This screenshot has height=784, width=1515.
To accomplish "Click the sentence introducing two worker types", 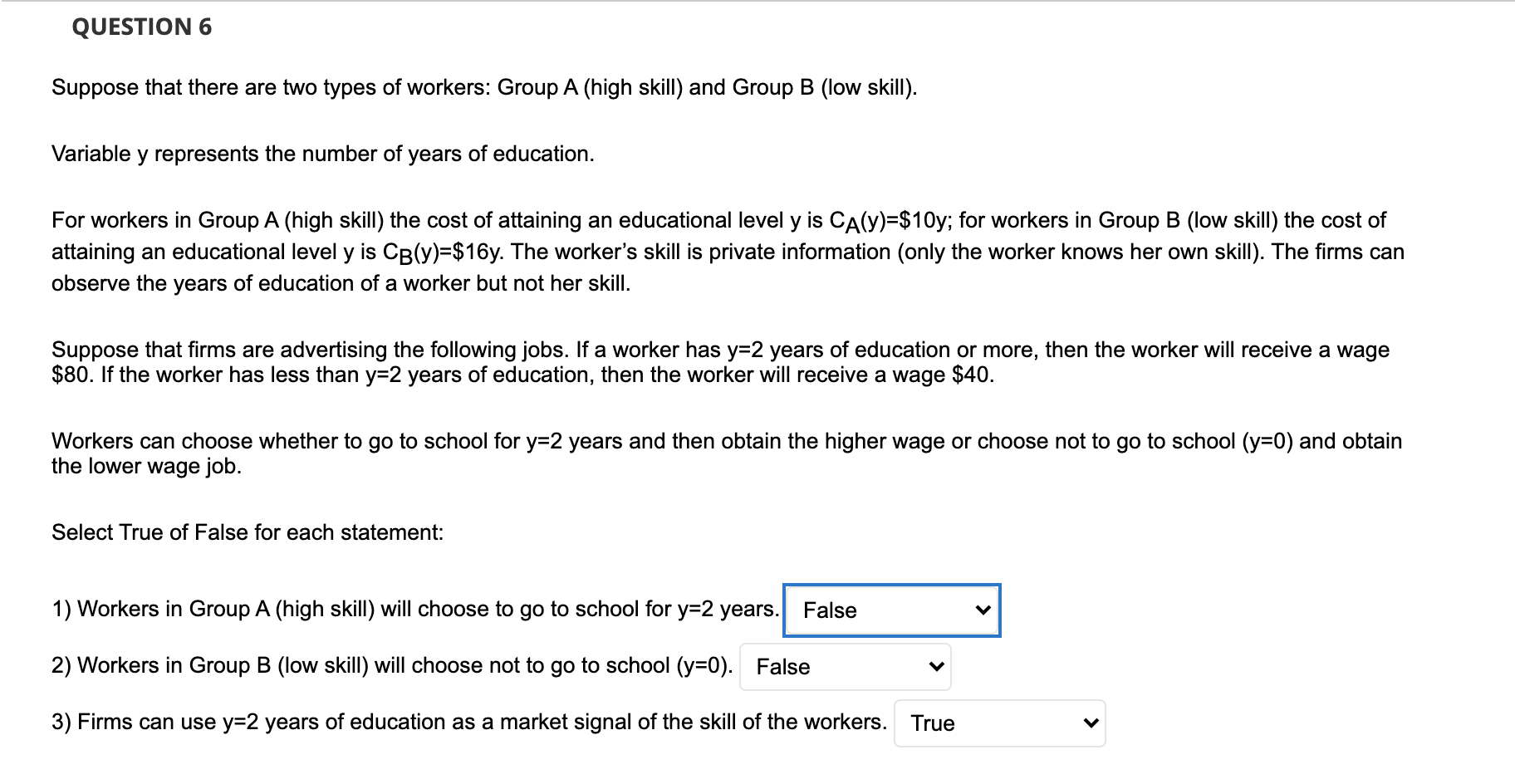I will [x=484, y=88].
